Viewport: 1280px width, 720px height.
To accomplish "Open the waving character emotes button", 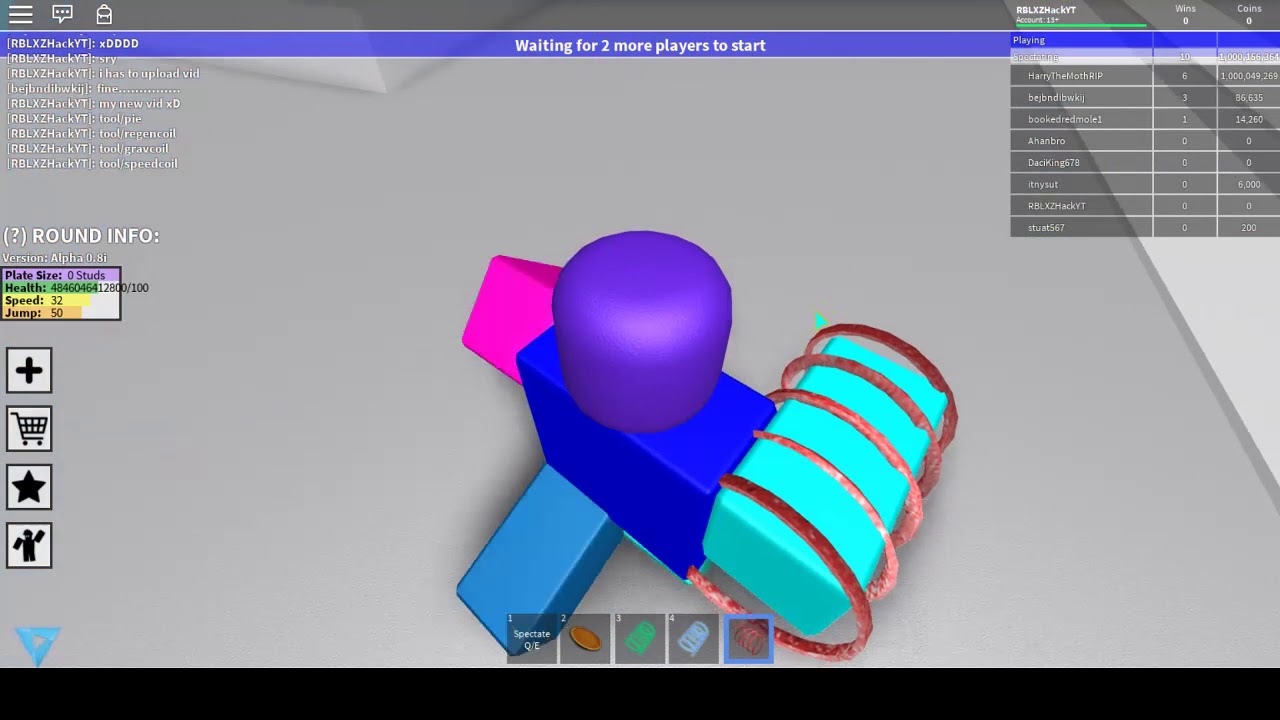I will point(29,545).
